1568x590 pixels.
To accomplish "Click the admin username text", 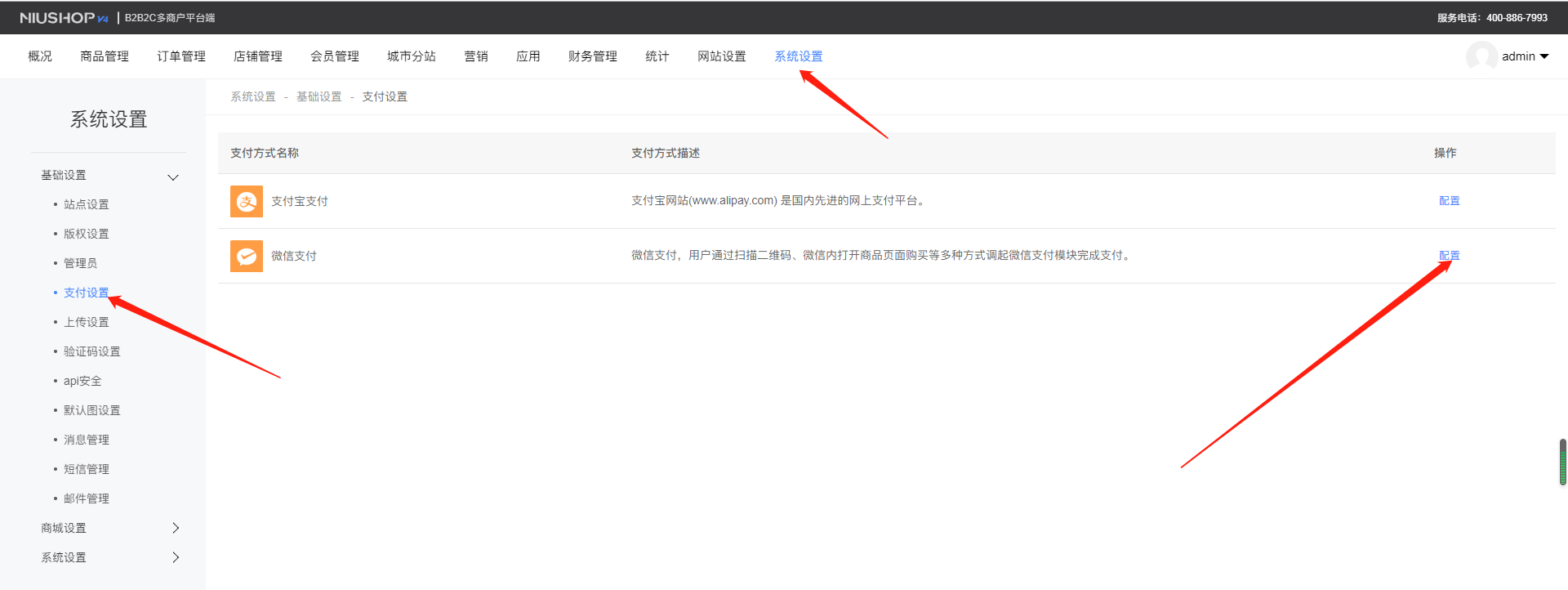I will click(1518, 56).
